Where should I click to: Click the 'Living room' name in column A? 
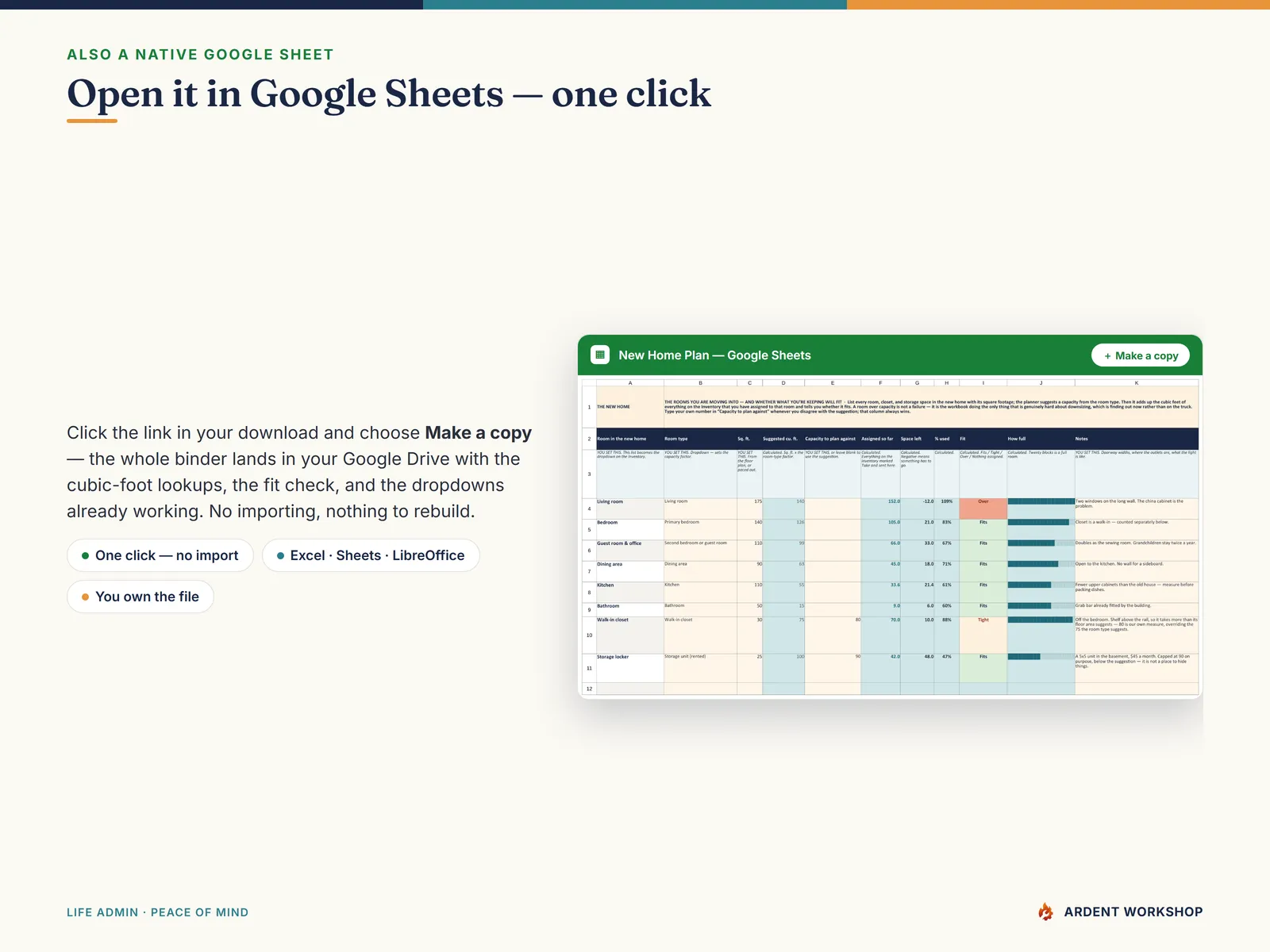[x=610, y=501]
